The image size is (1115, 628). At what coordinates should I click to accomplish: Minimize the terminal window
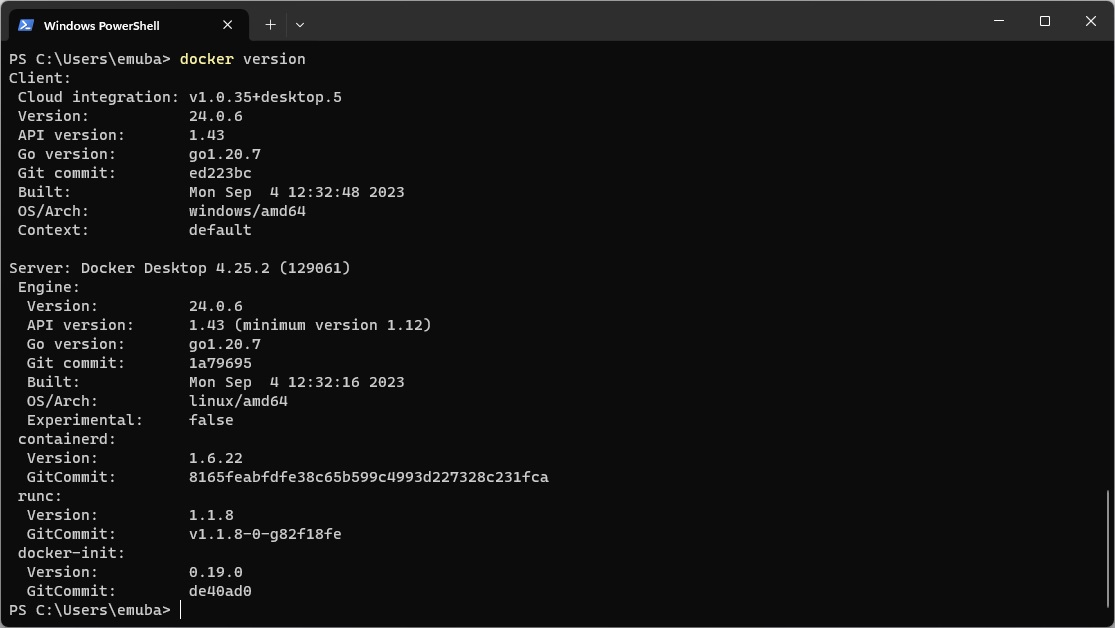(x=999, y=21)
